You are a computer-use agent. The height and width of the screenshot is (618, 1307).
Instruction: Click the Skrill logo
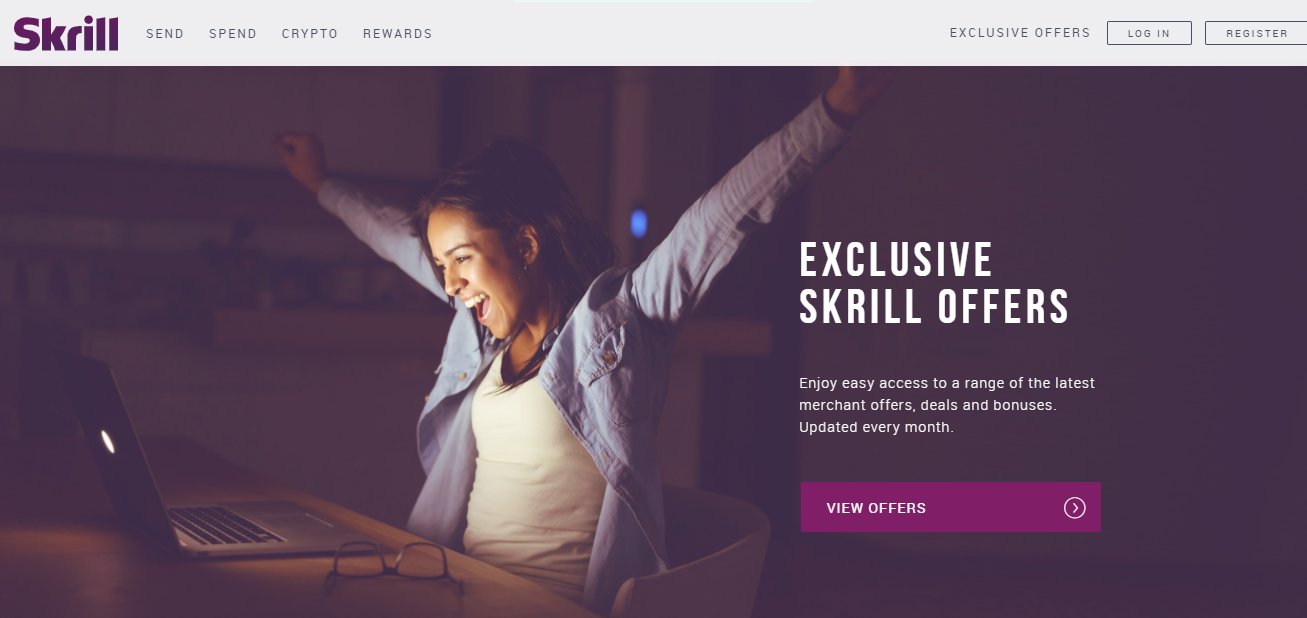(x=66, y=34)
